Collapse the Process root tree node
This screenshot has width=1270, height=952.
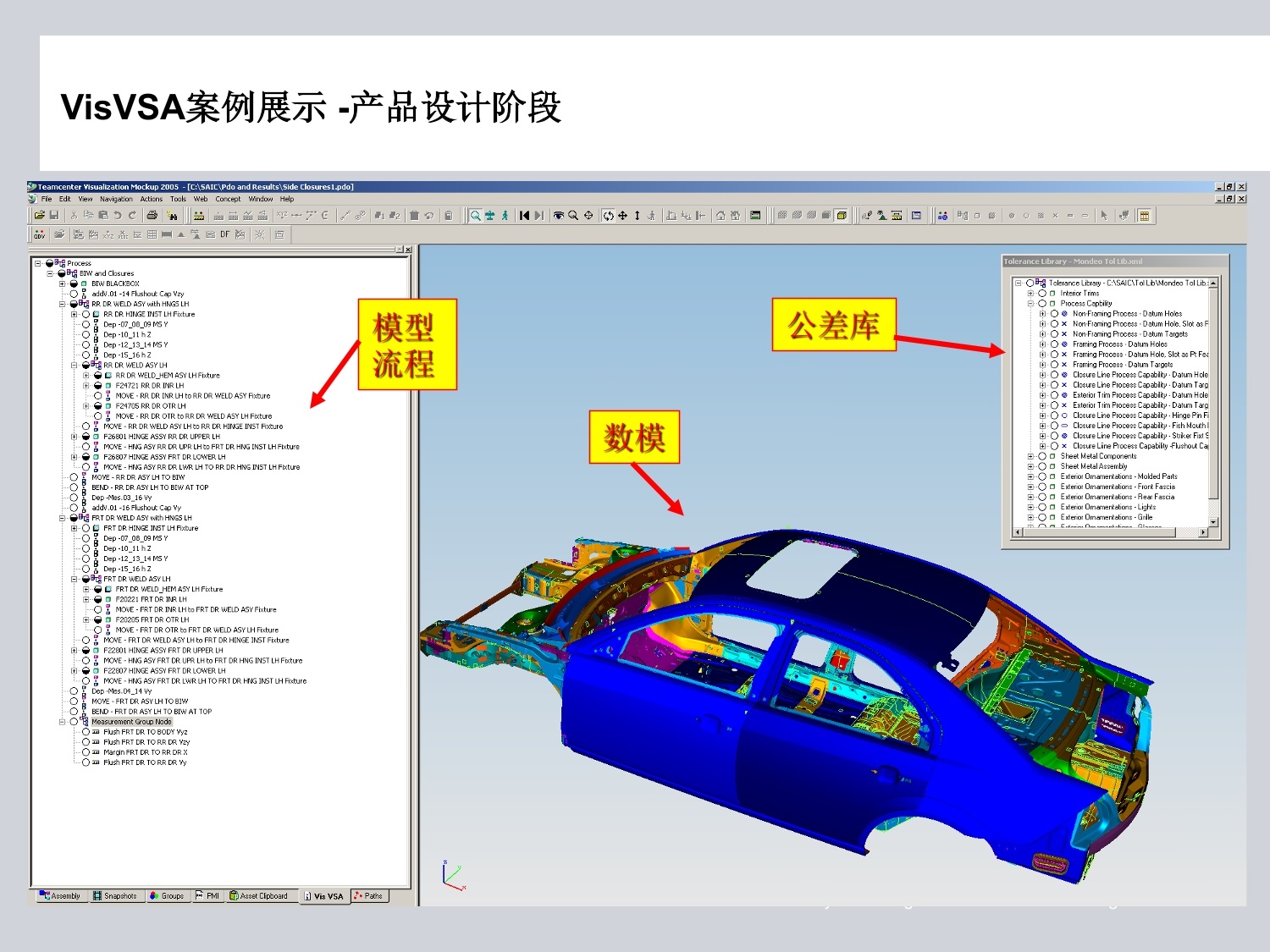pyautogui.click(x=38, y=263)
